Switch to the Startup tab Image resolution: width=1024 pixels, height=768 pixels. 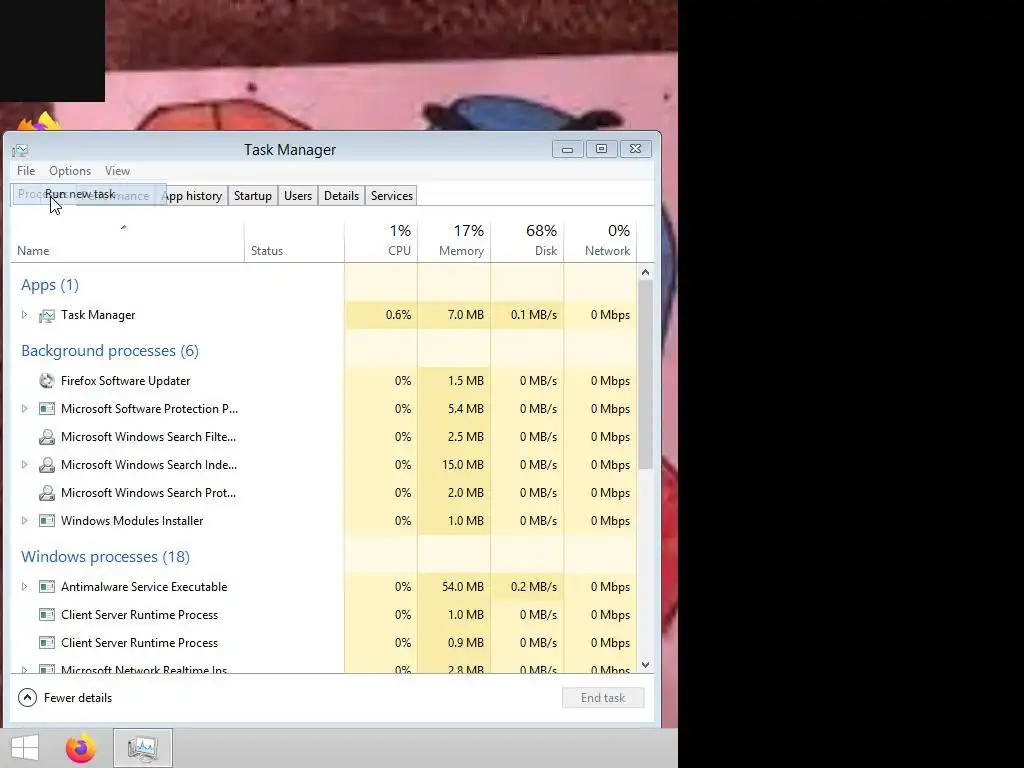(x=253, y=196)
